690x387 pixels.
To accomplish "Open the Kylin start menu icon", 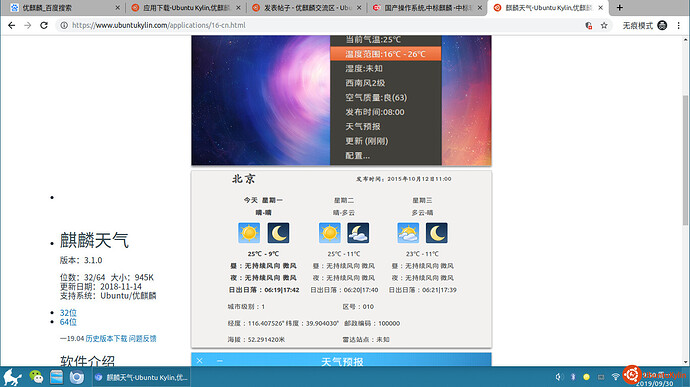I will [x=12, y=377].
